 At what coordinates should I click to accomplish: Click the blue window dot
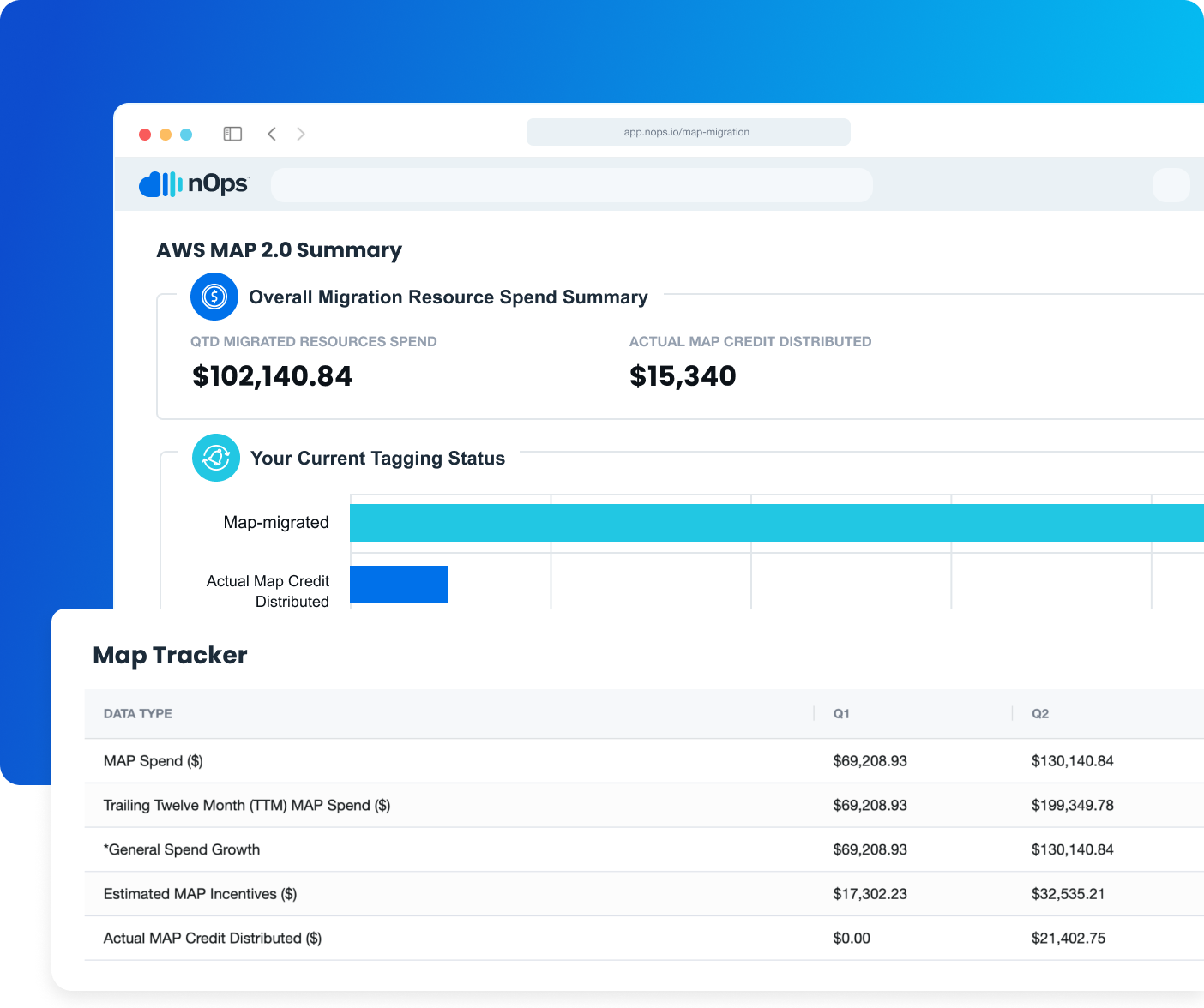[x=186, y=135]
